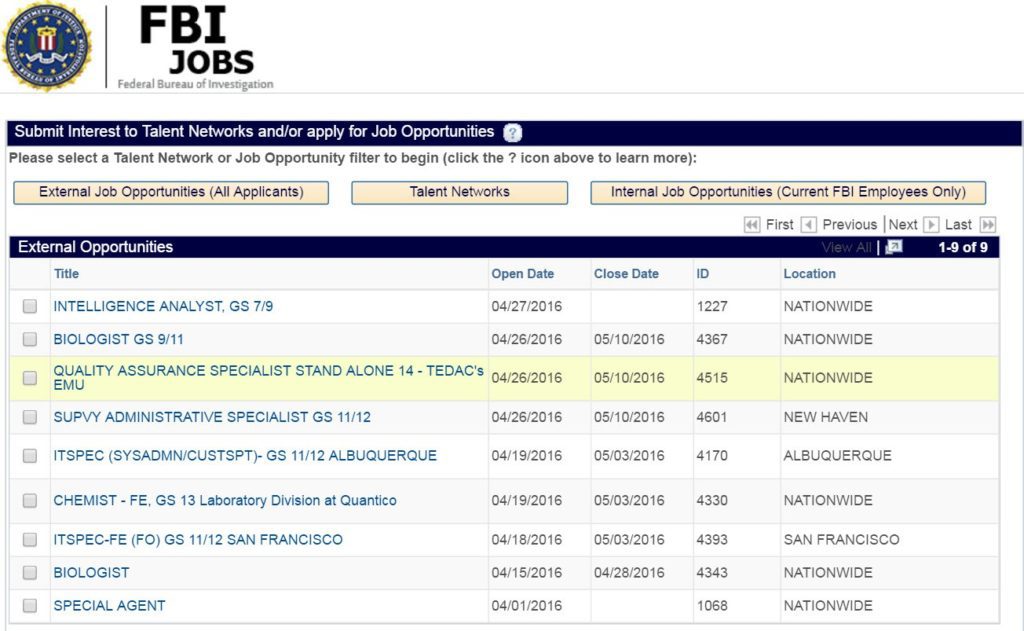Image resolution: width=1024 pixels, height=631 pixels.
Task: Click the help question mark icon
Action: pos(511,132)
